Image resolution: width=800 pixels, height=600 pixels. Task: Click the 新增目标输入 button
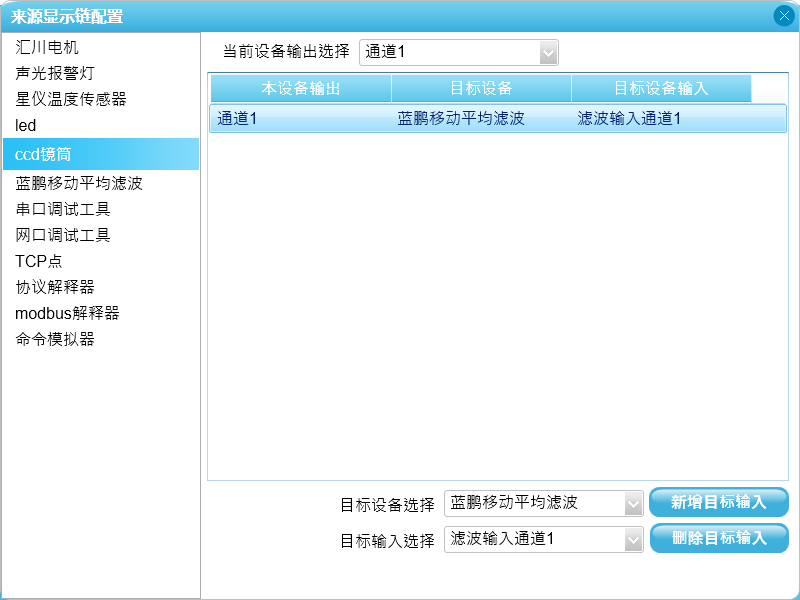tap(718, 502)
